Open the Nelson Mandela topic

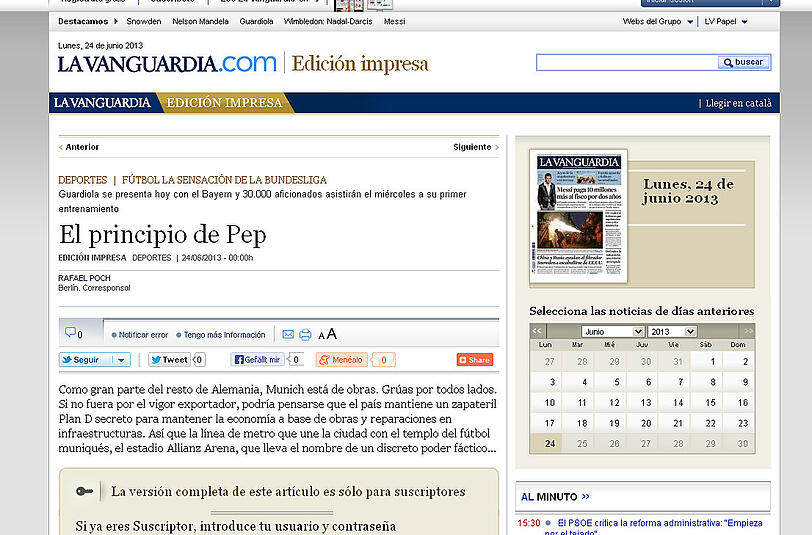[200, 21]
